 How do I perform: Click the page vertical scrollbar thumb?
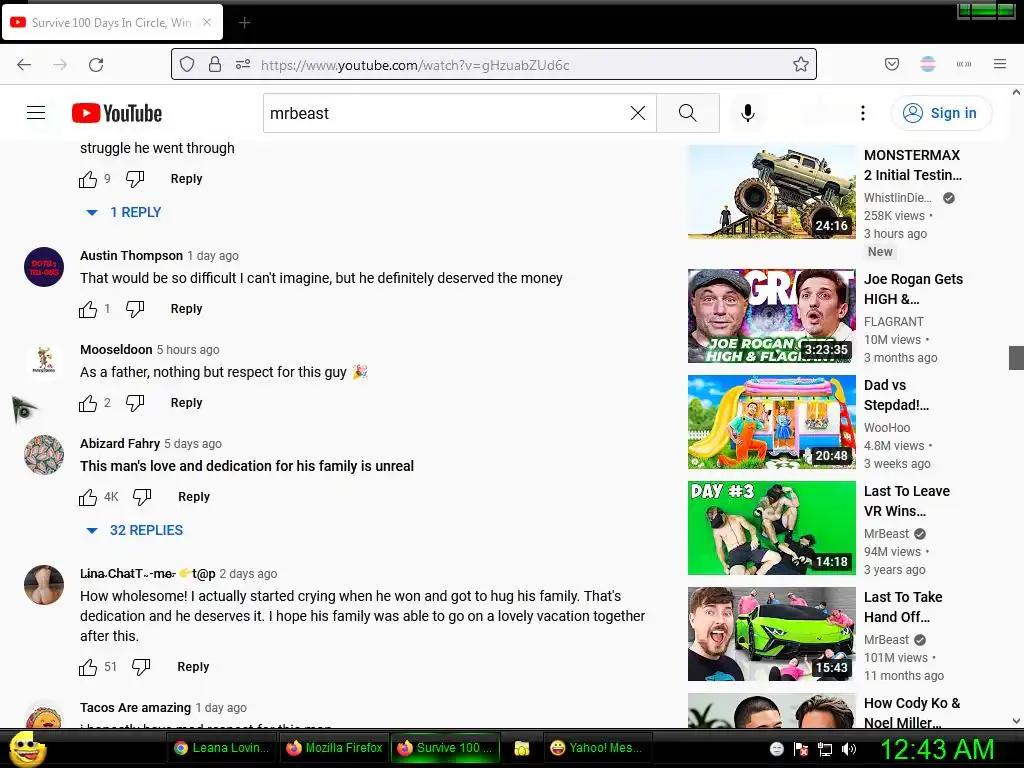click(1016, 358)
